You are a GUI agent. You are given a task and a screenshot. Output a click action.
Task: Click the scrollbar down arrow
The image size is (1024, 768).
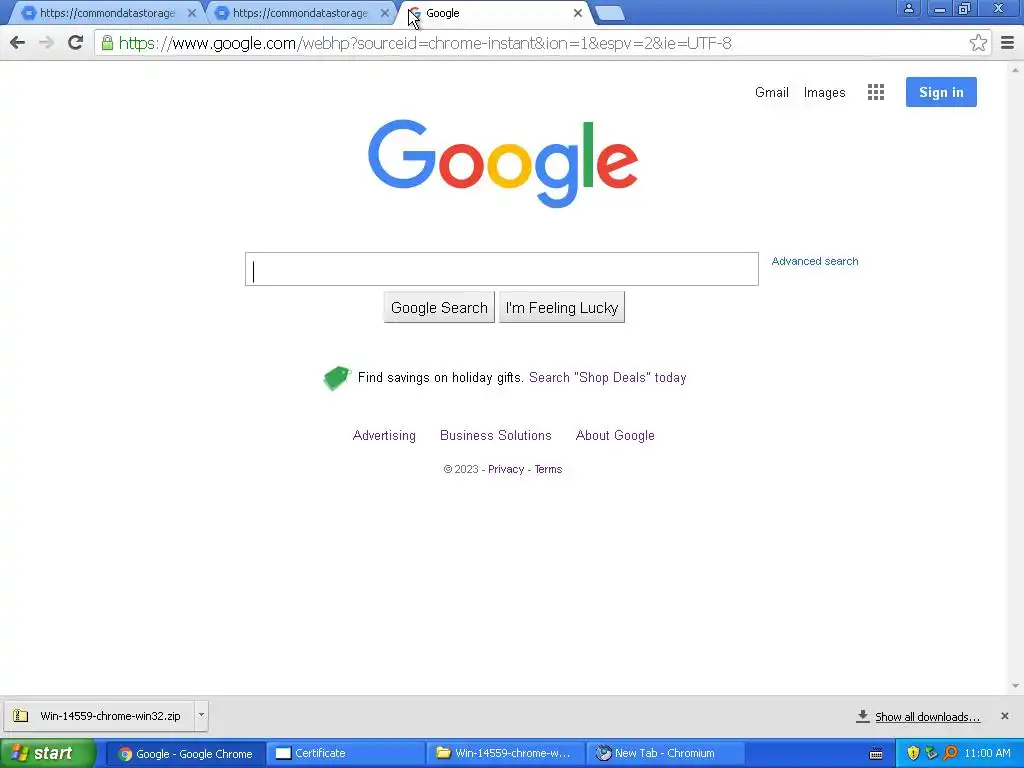[1016, 686]
